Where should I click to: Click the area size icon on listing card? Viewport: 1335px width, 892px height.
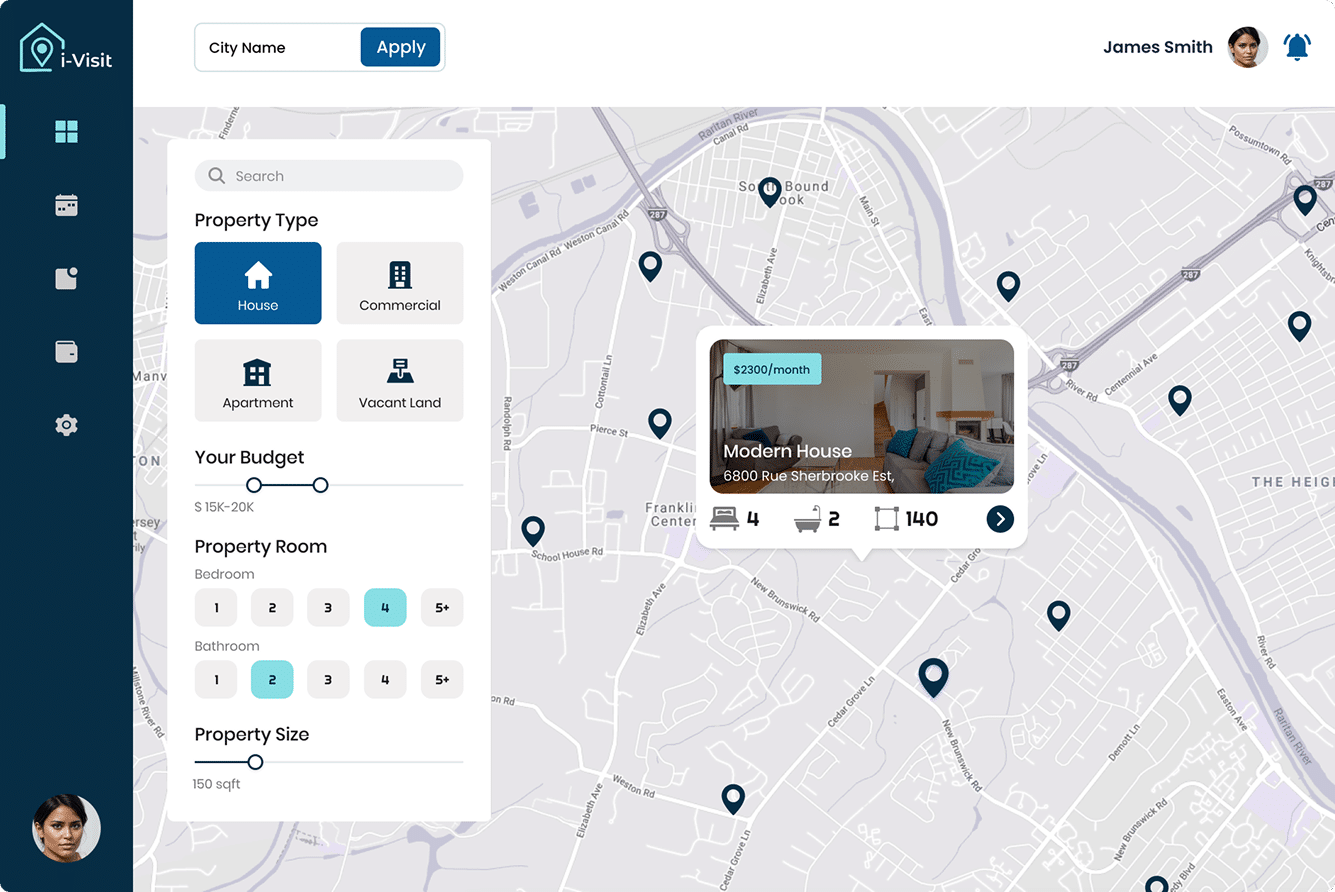886,519
